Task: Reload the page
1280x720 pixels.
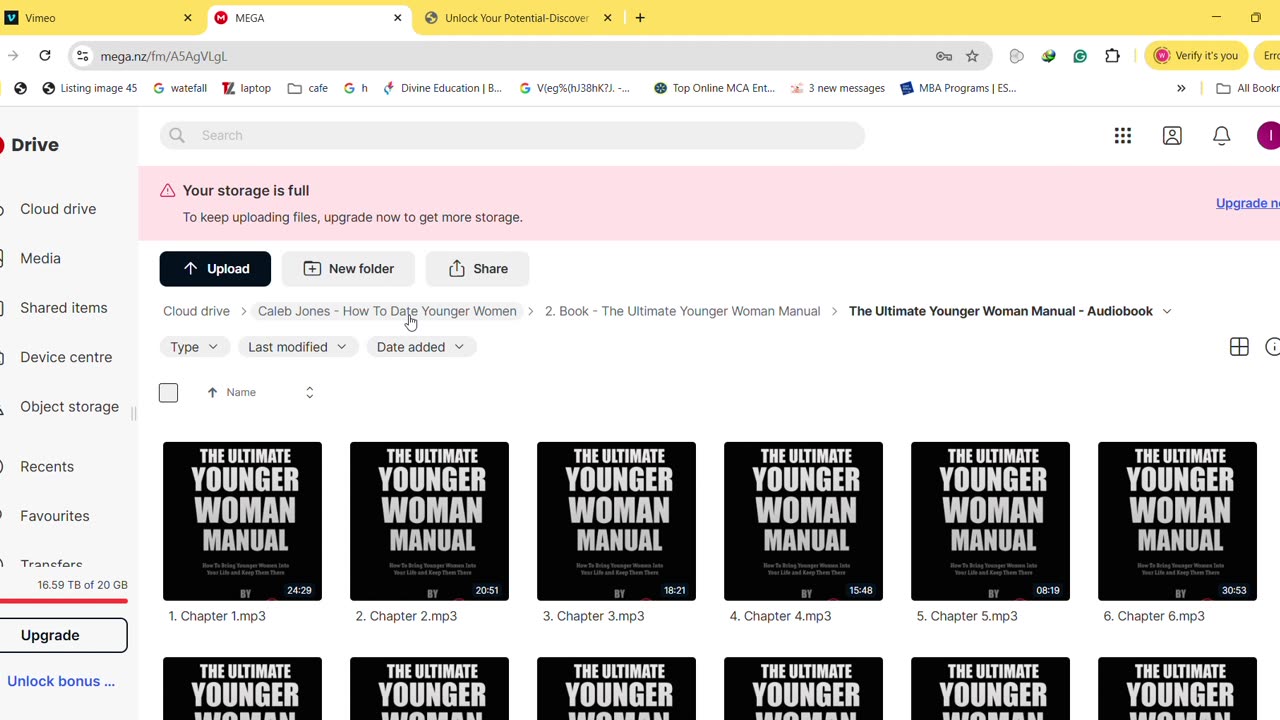Action: pos(45,56)
